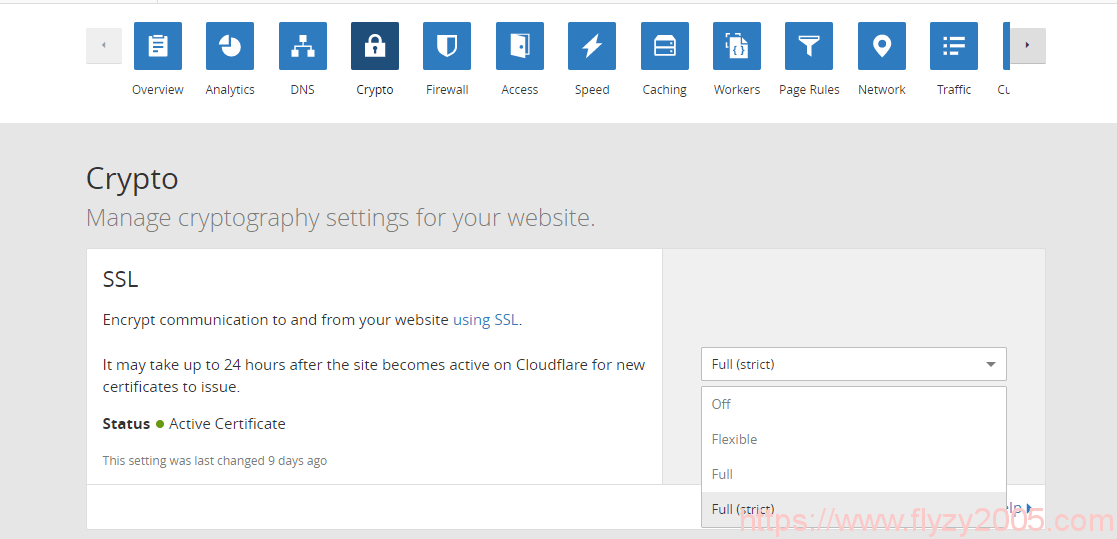This screenshot has height=539, width=1117.
Task: Open the Speed lightning bolt icon
Action: pyautogui.click(x=592, y=46)
